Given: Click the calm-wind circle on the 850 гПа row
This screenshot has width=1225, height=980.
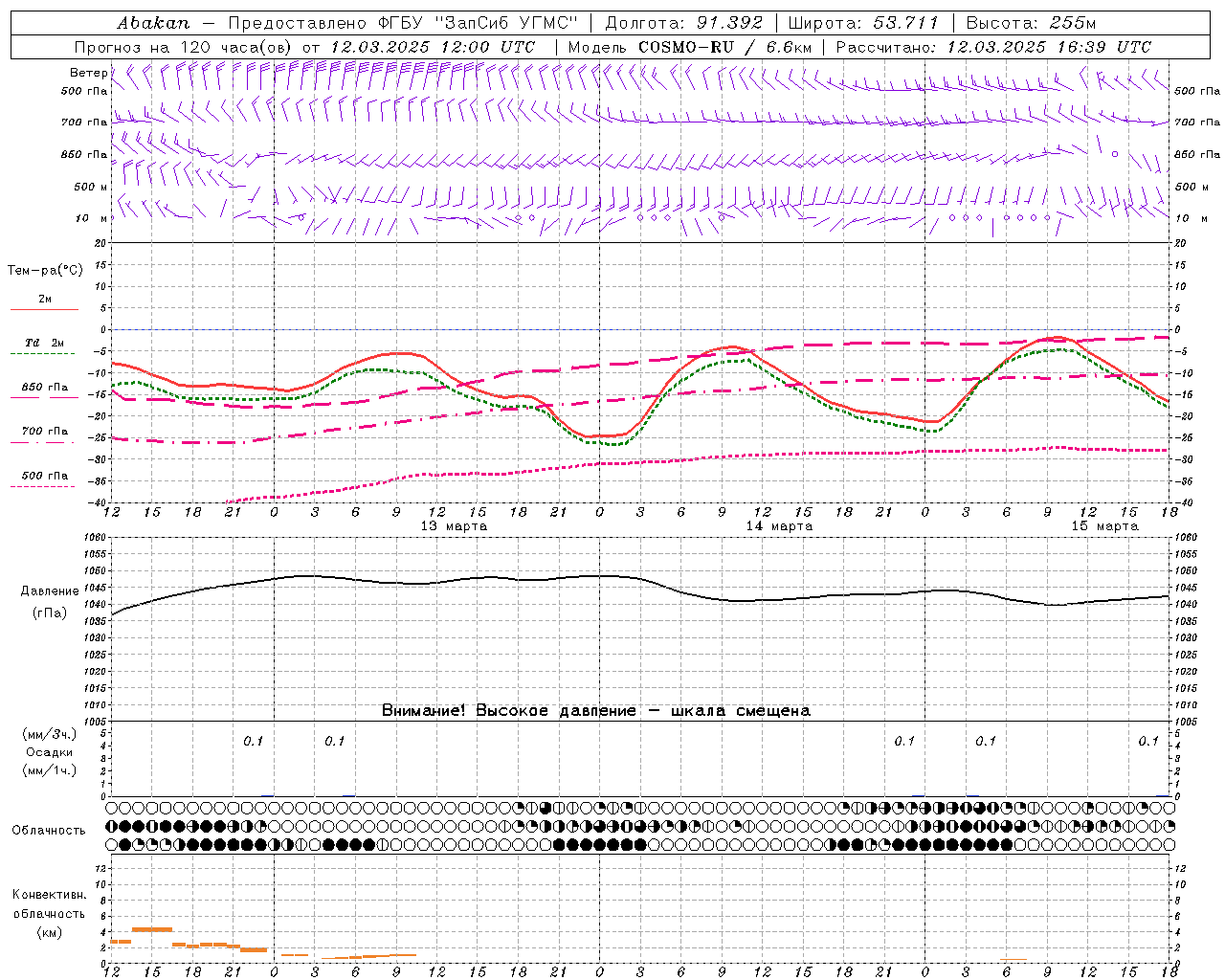Looking at the screenshot, I should (x=1115, y=153).
